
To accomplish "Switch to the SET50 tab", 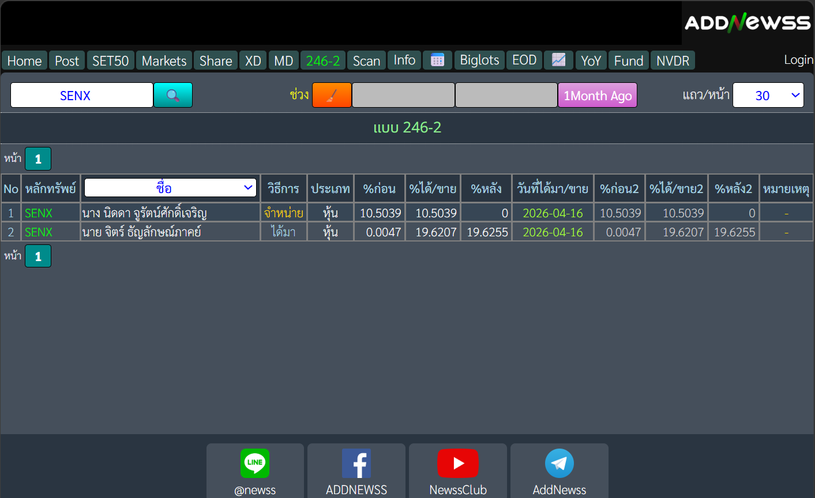I will [110, 60].
